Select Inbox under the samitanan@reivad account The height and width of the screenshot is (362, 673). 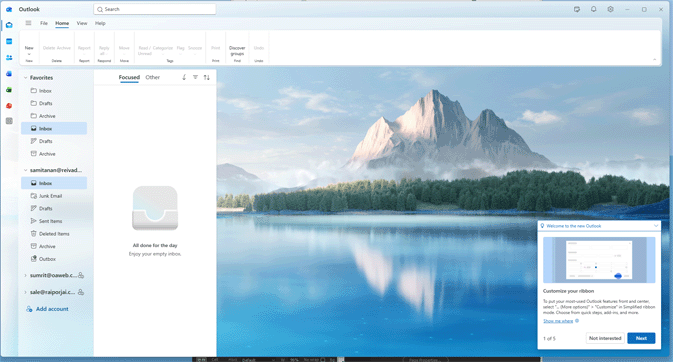click(54, 183)
